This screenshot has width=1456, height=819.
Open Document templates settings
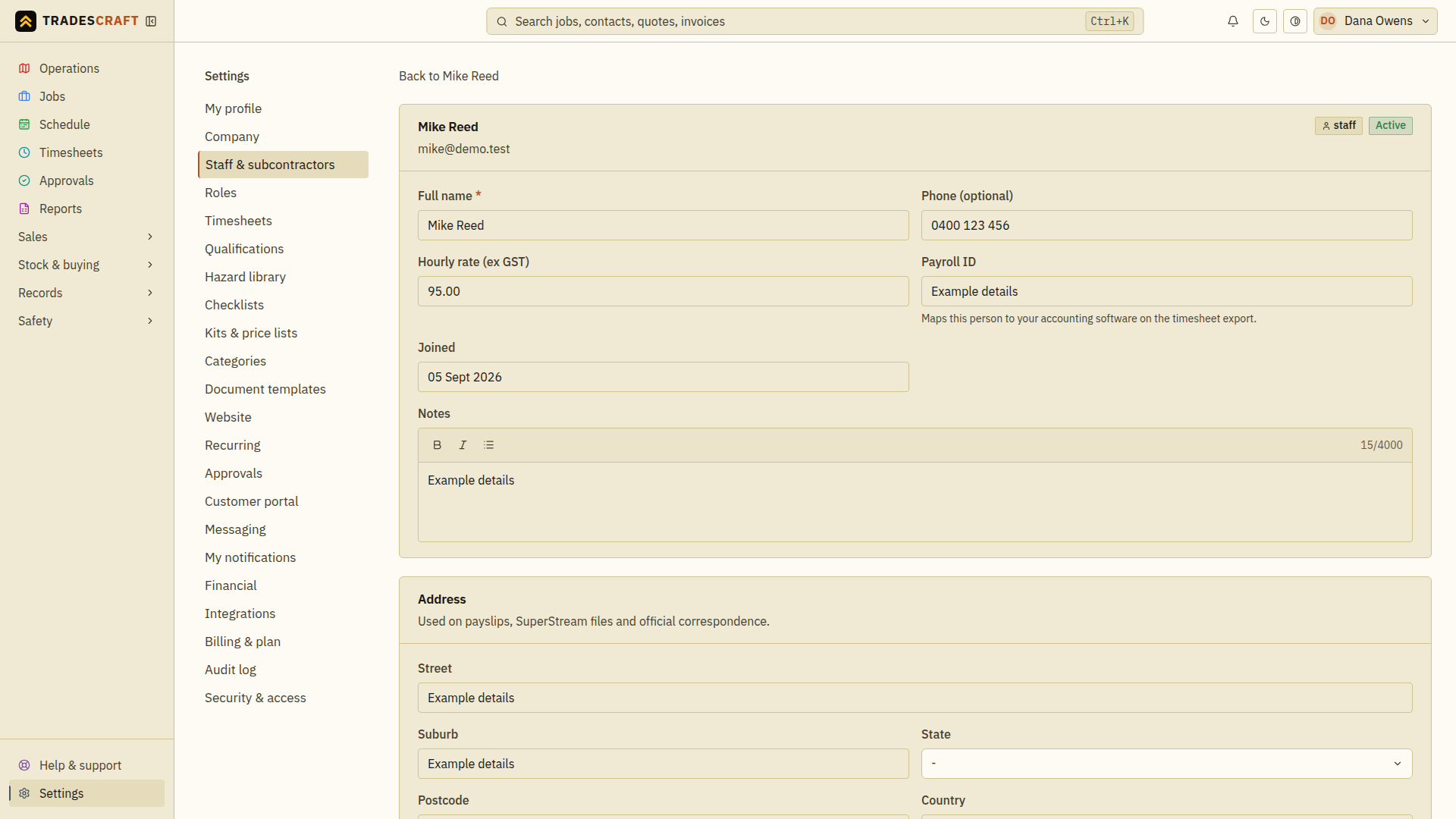[283, 389]
